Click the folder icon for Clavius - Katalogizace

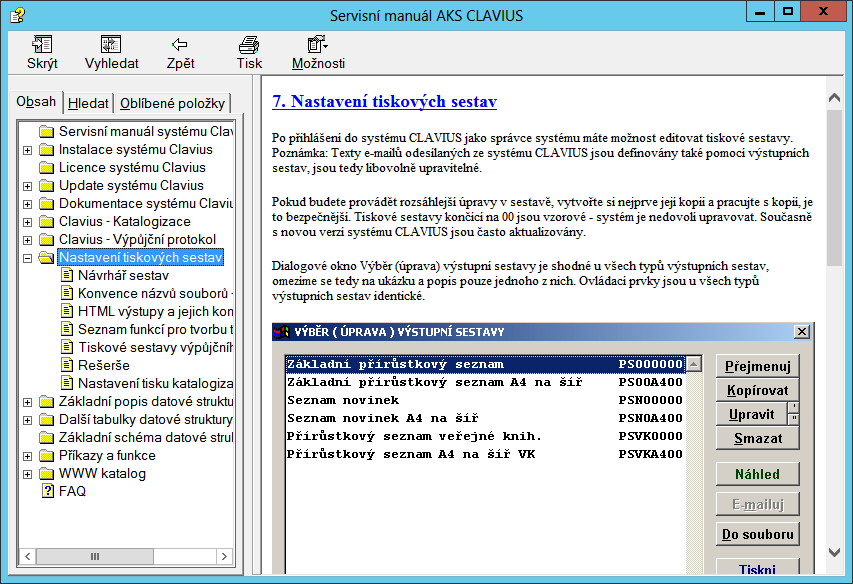(47, 221)
